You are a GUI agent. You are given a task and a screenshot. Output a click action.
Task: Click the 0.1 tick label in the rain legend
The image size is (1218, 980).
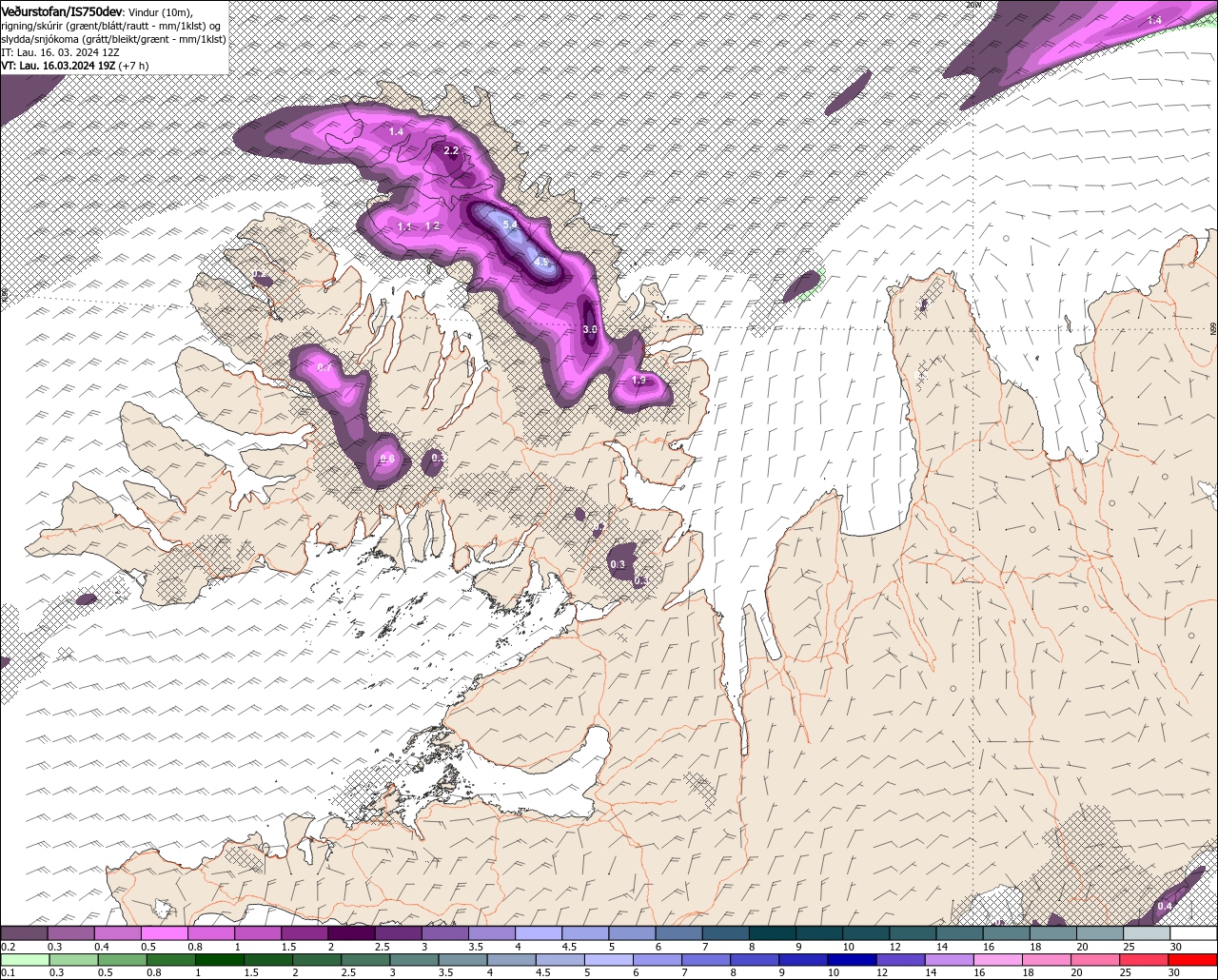(8, 972)
